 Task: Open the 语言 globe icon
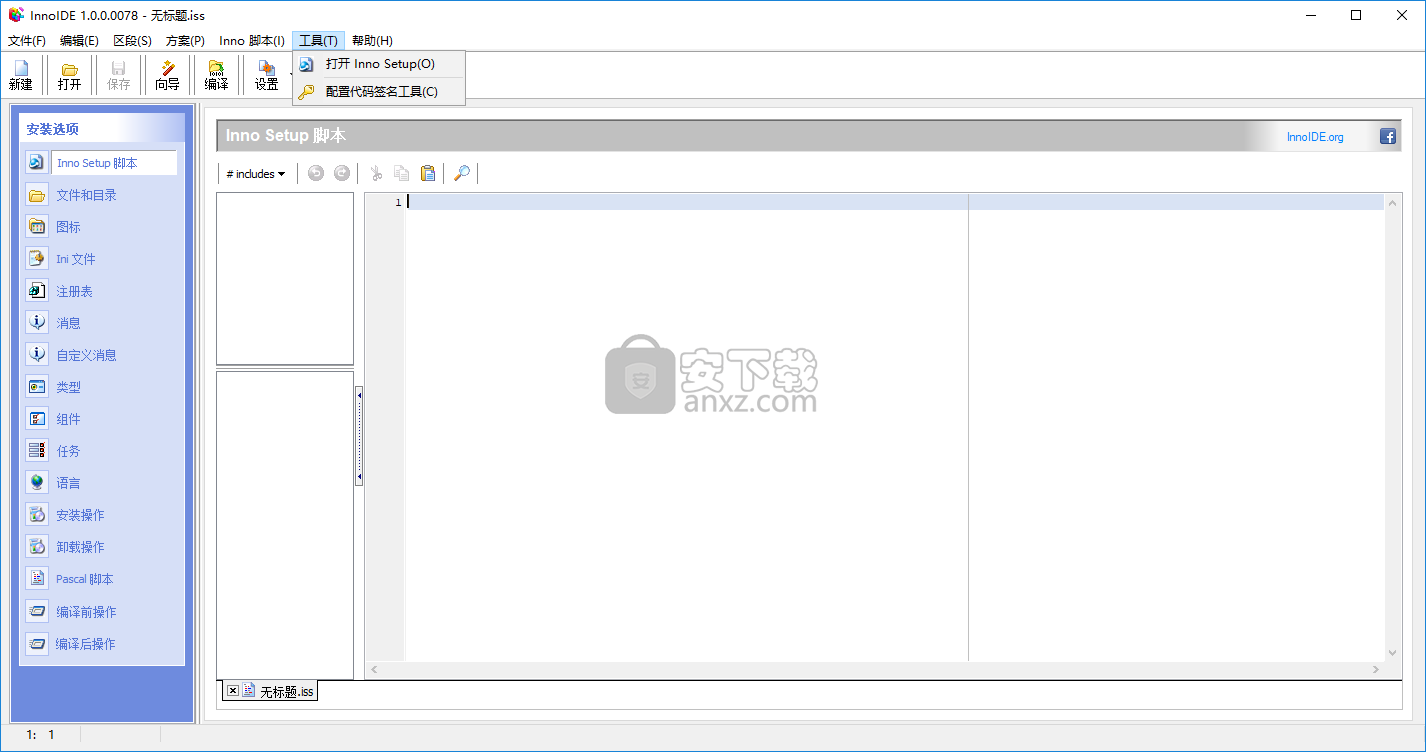[x=37, y=483]
